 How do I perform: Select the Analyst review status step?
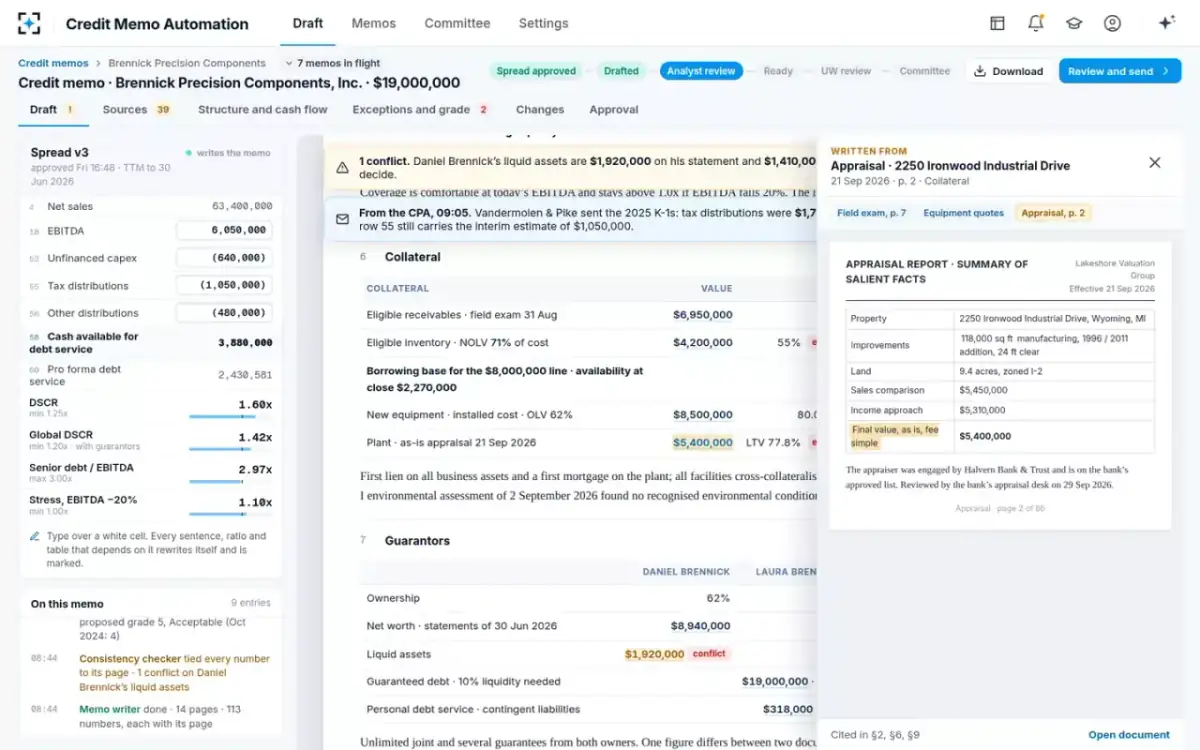[701, 71]
